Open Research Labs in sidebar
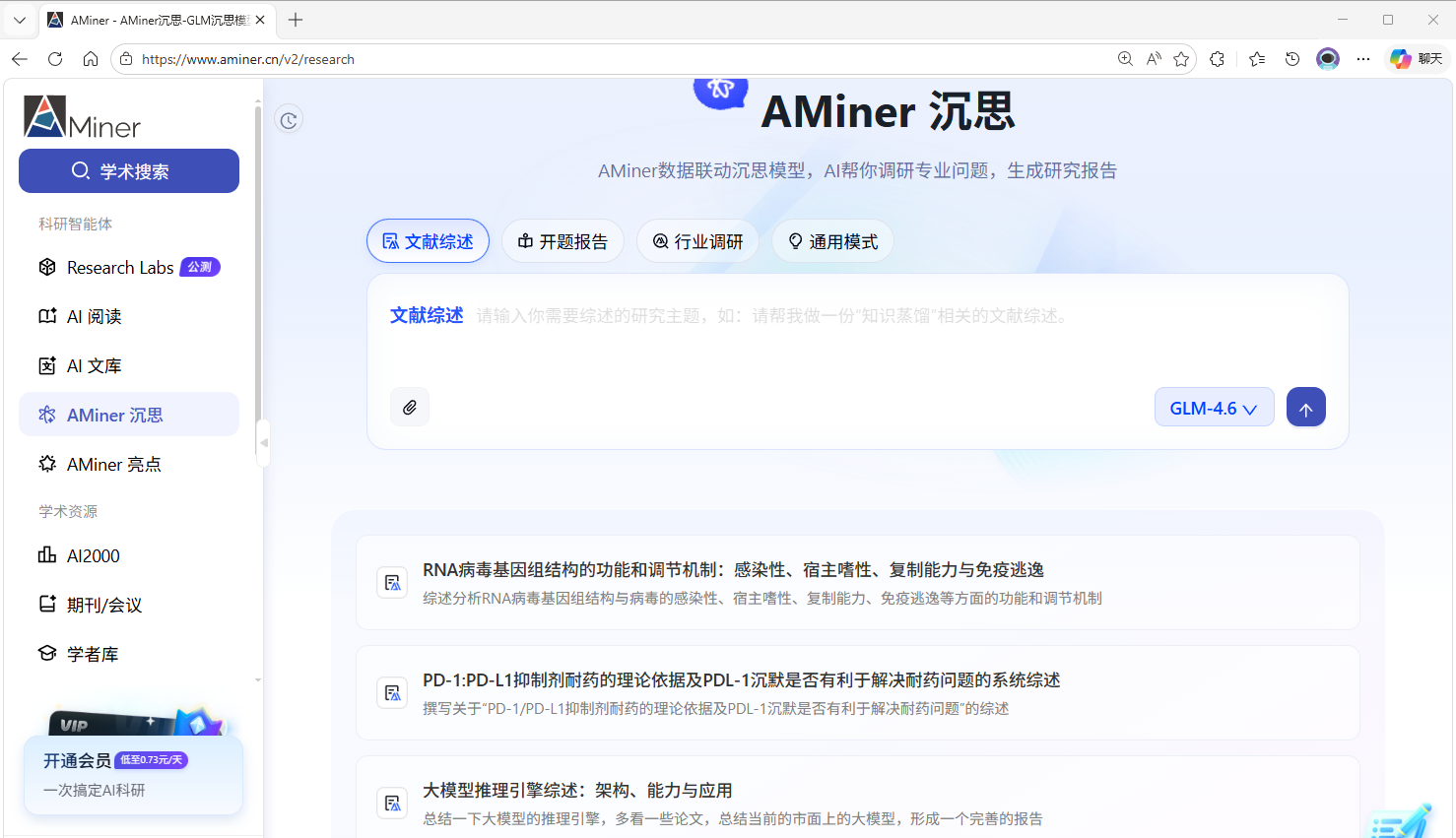The image size is (1456, 838). pos(129,268)
